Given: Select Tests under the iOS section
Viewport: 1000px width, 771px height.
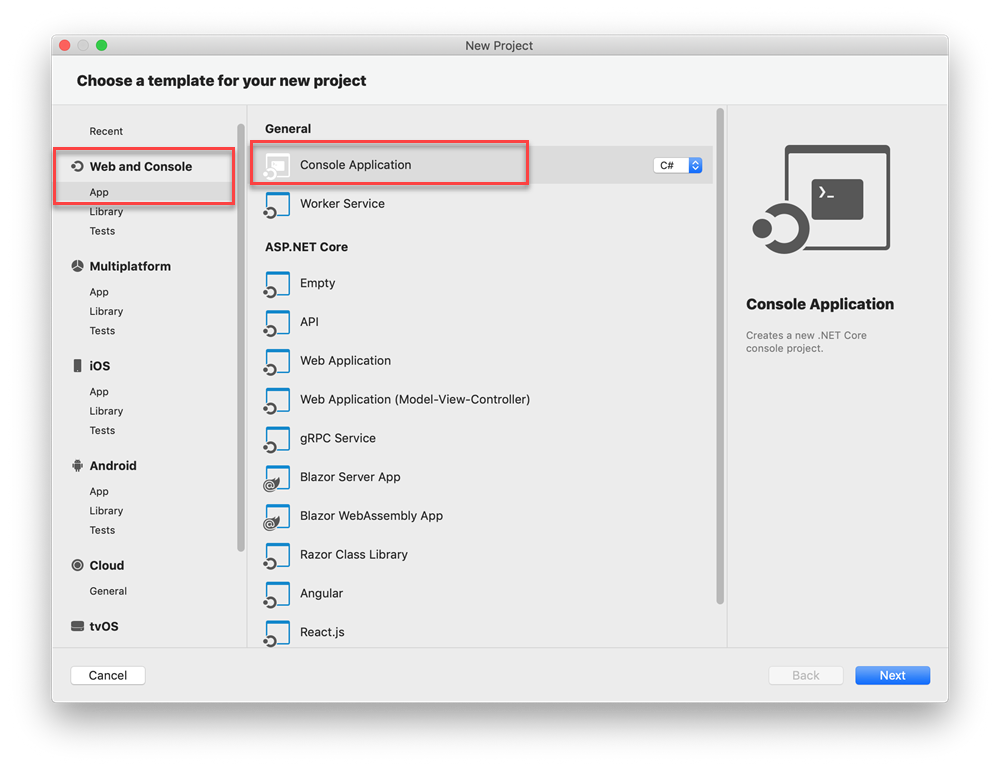Looking at the screenshot, I should pyautogui.click(x=102, y=431).
